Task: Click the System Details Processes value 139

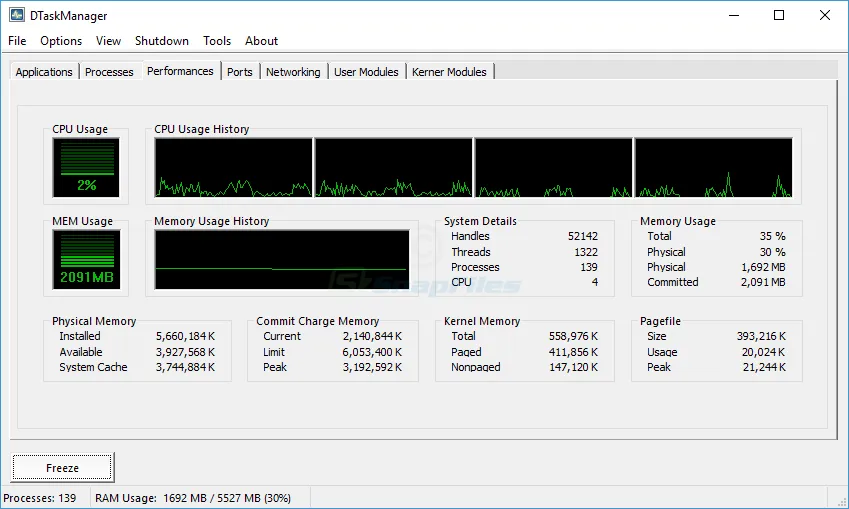Action: [589, 267]
